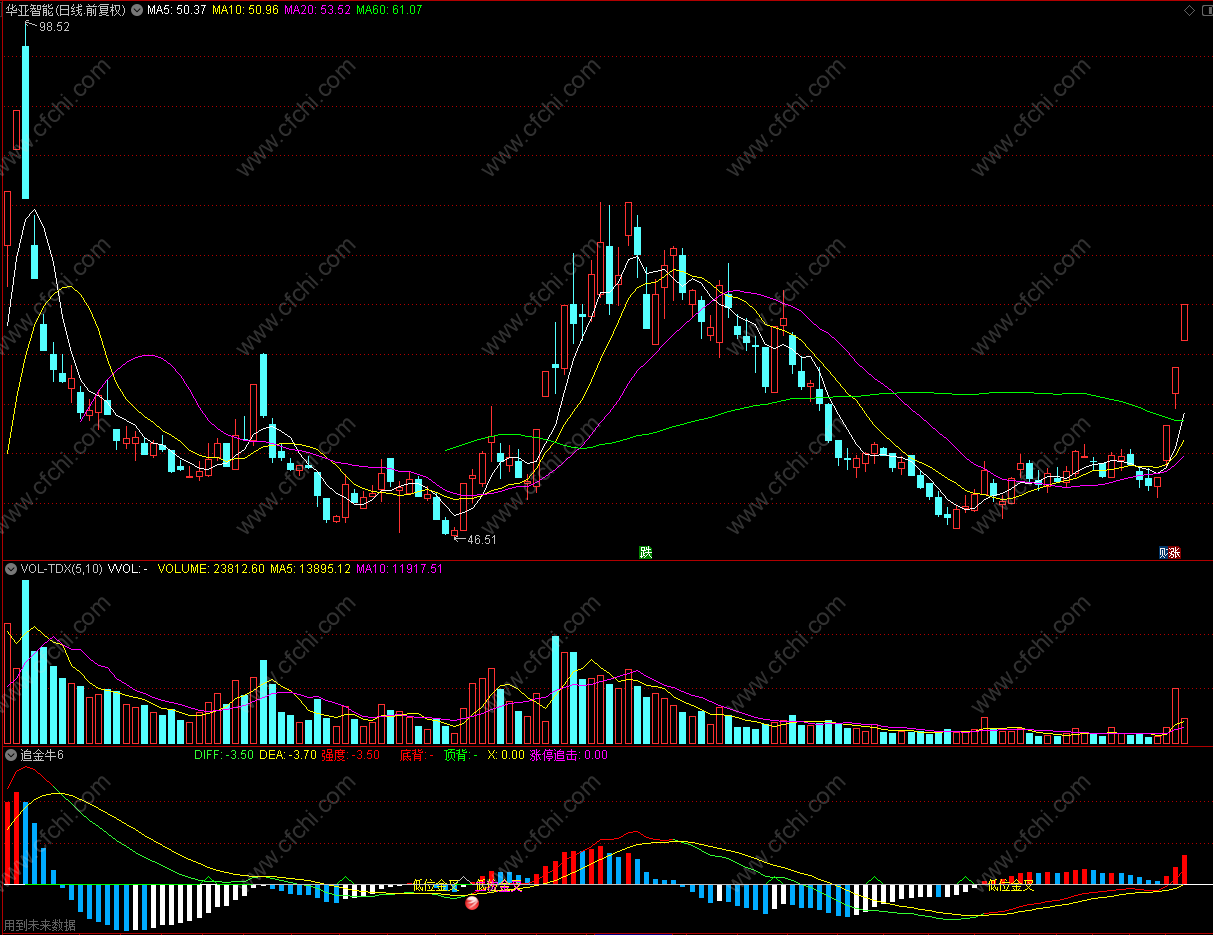Click the 财 marker at chart bottom

pos(1164,552)
